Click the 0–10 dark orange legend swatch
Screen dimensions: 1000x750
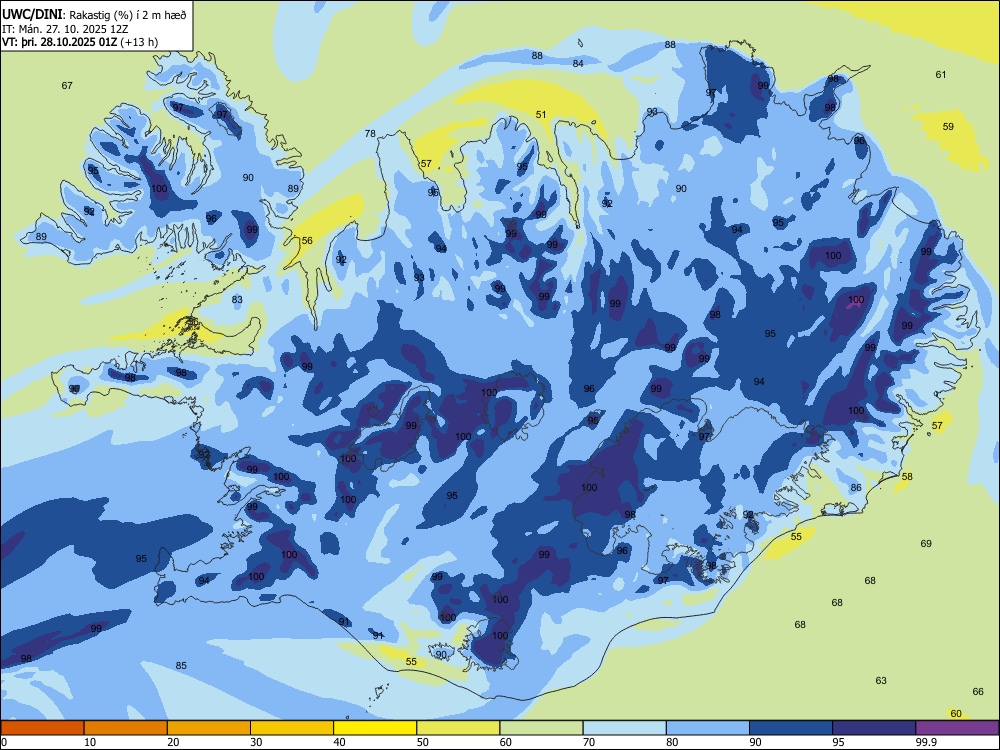pos(42,728)
